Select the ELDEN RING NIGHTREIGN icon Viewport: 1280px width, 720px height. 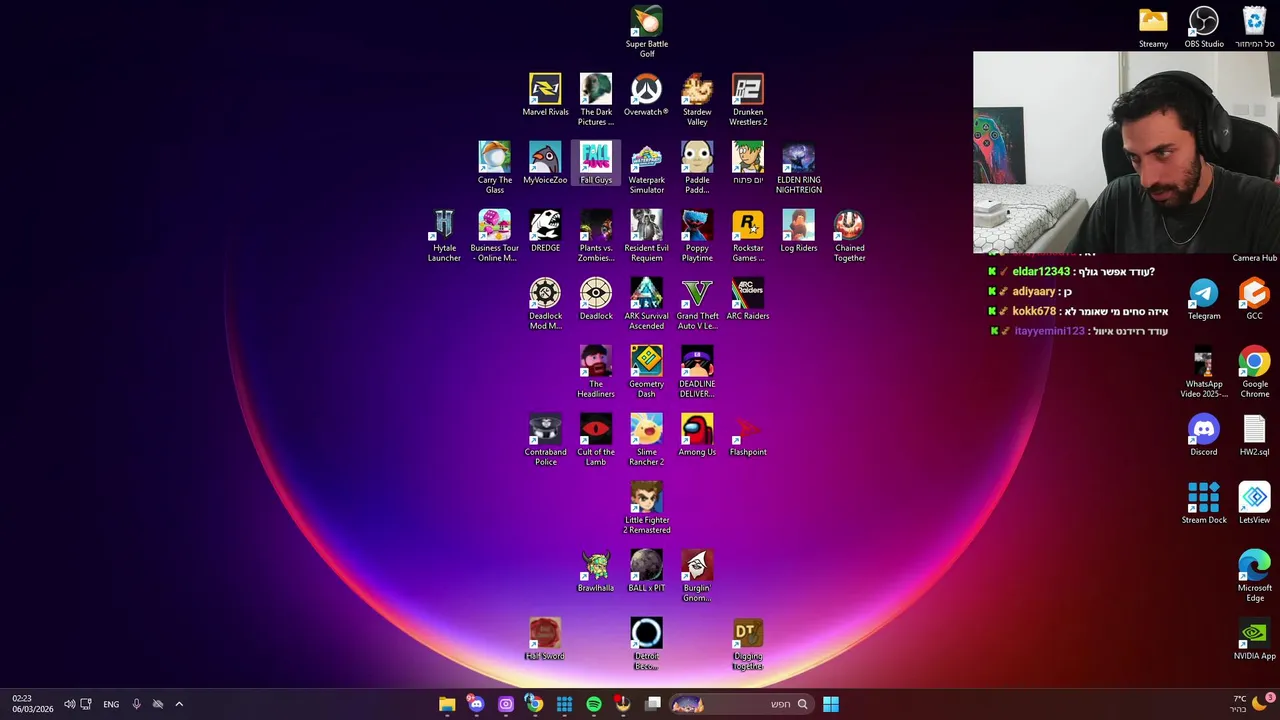(799, 167)
